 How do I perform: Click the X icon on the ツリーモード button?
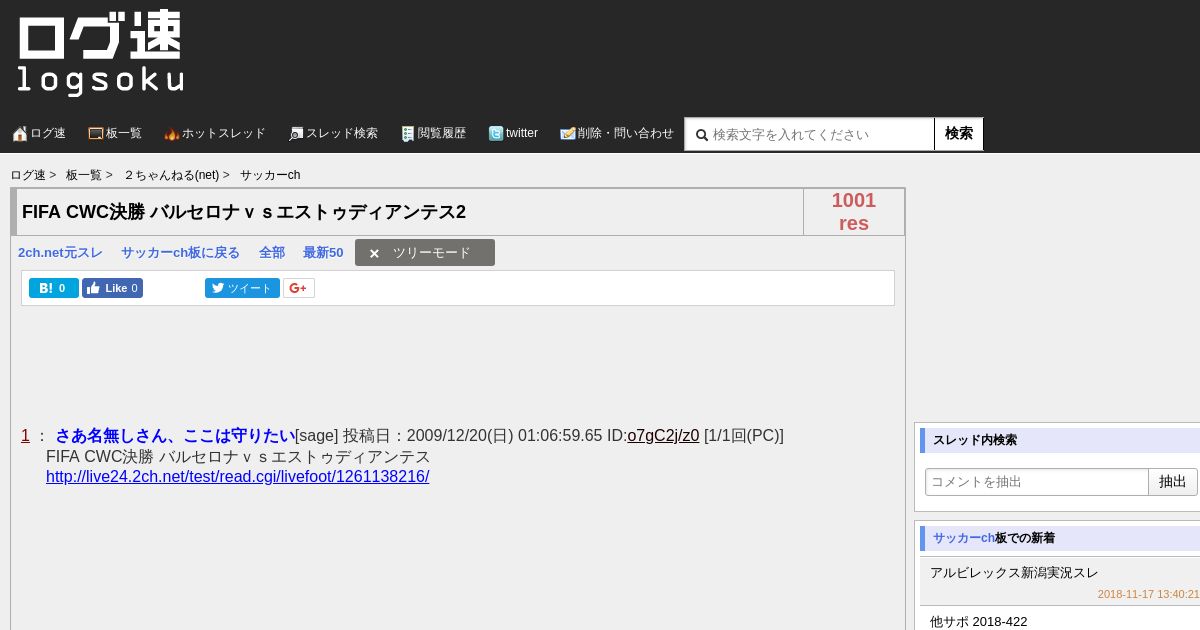tap(374, 254)
